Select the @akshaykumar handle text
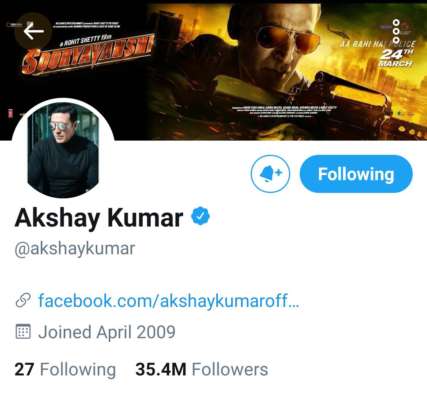 pos(75,249)
